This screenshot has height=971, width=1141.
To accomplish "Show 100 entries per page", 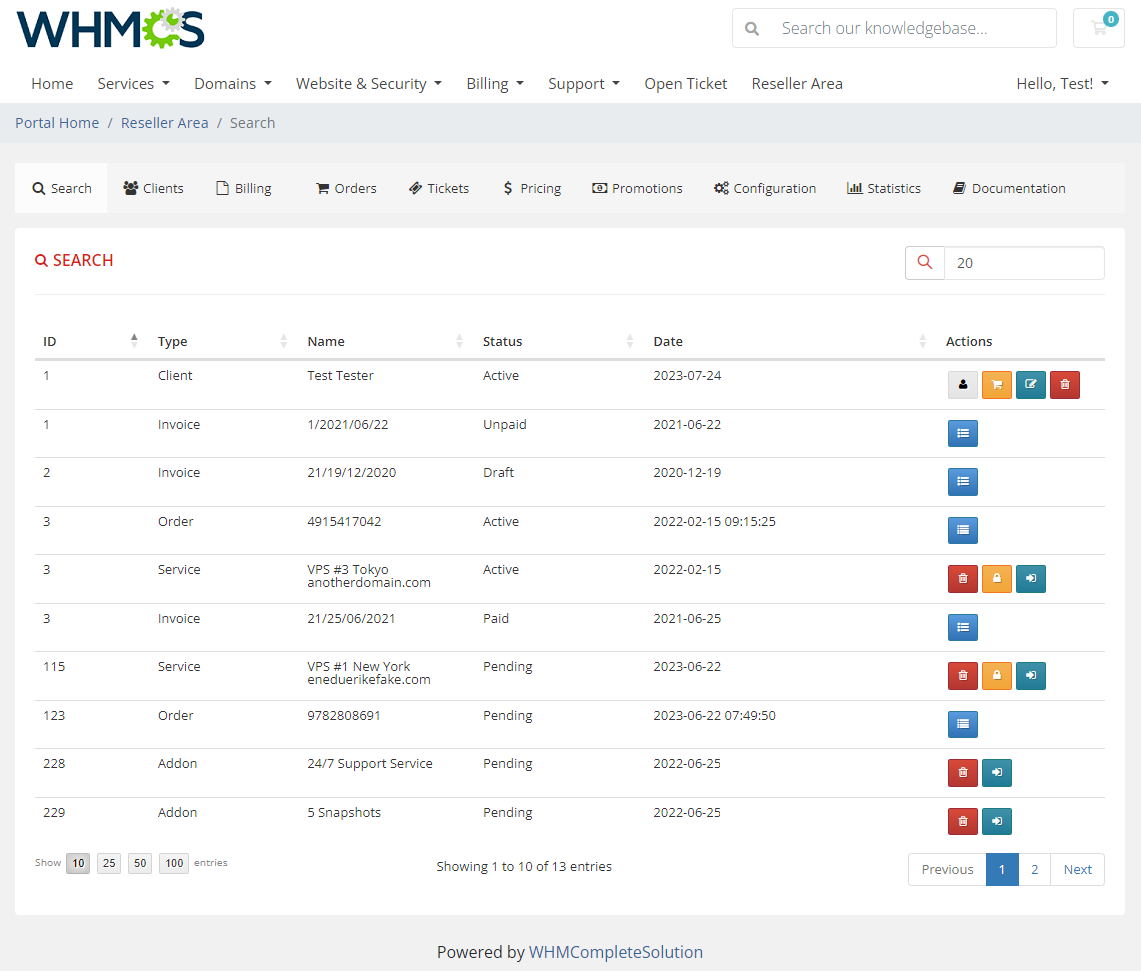I will coord(173,862).
